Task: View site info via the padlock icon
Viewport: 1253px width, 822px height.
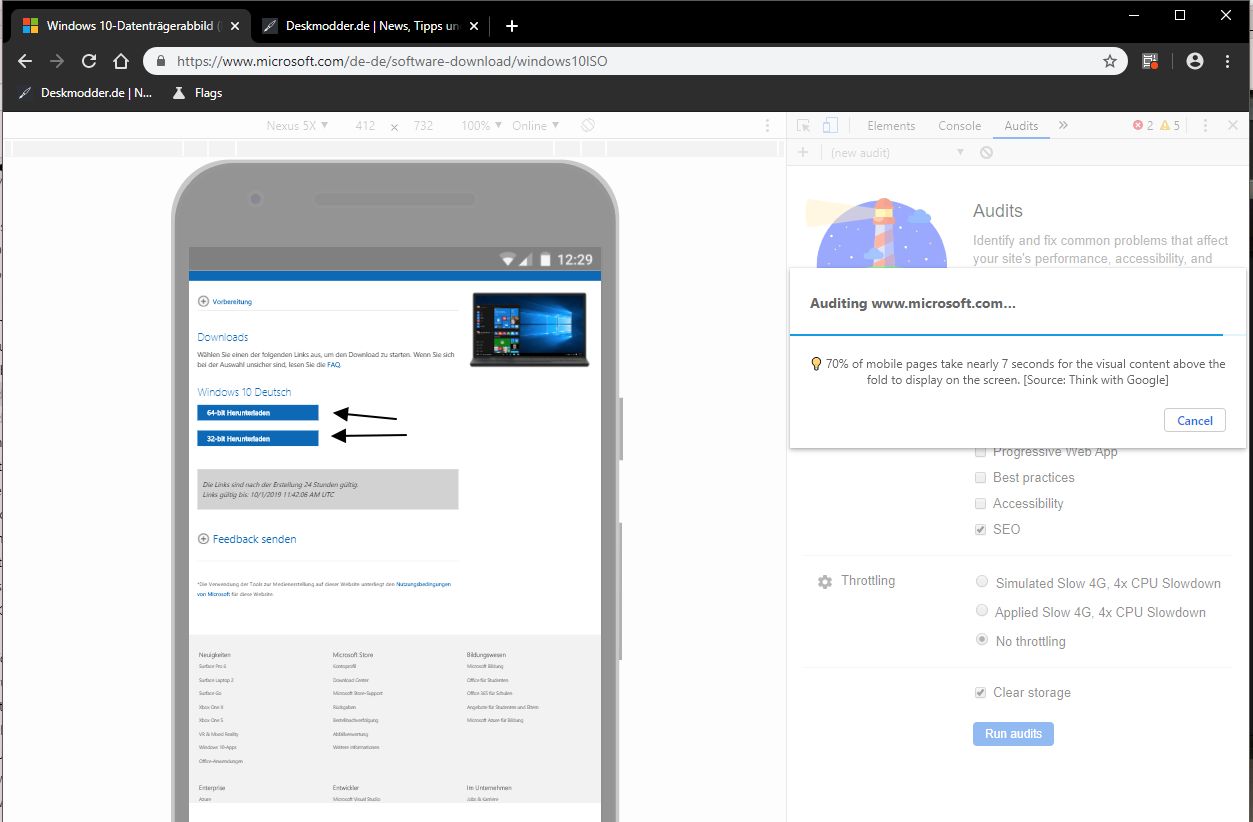Action: (161, 61)
